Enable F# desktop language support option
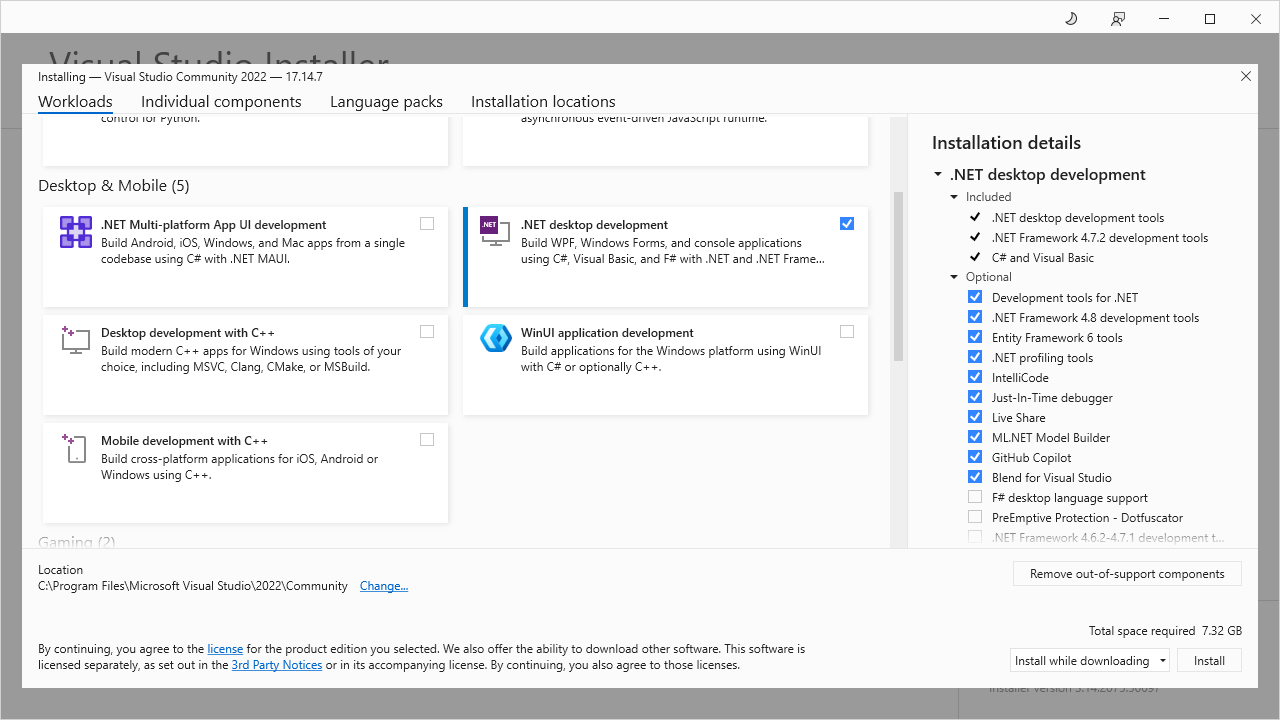Screen dimensions: 1280x720 (975, 497)
